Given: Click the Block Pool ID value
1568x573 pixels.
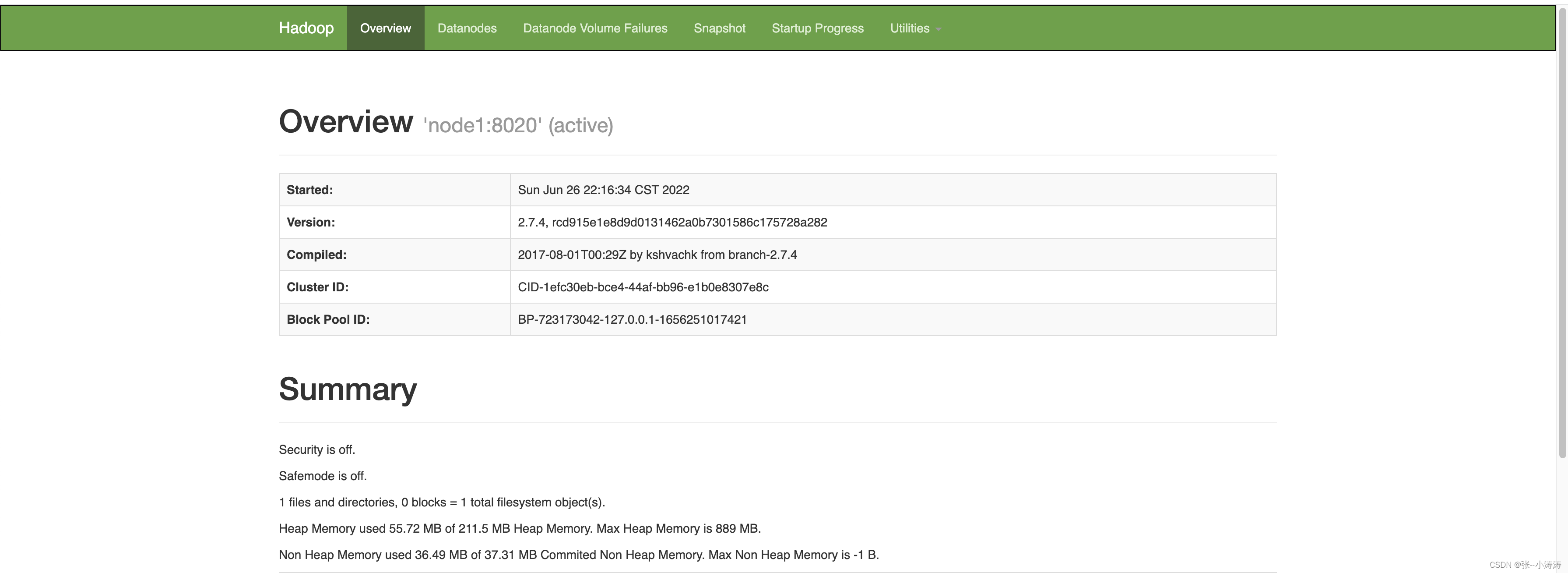Looking at the screenshot, I should 632,320.
